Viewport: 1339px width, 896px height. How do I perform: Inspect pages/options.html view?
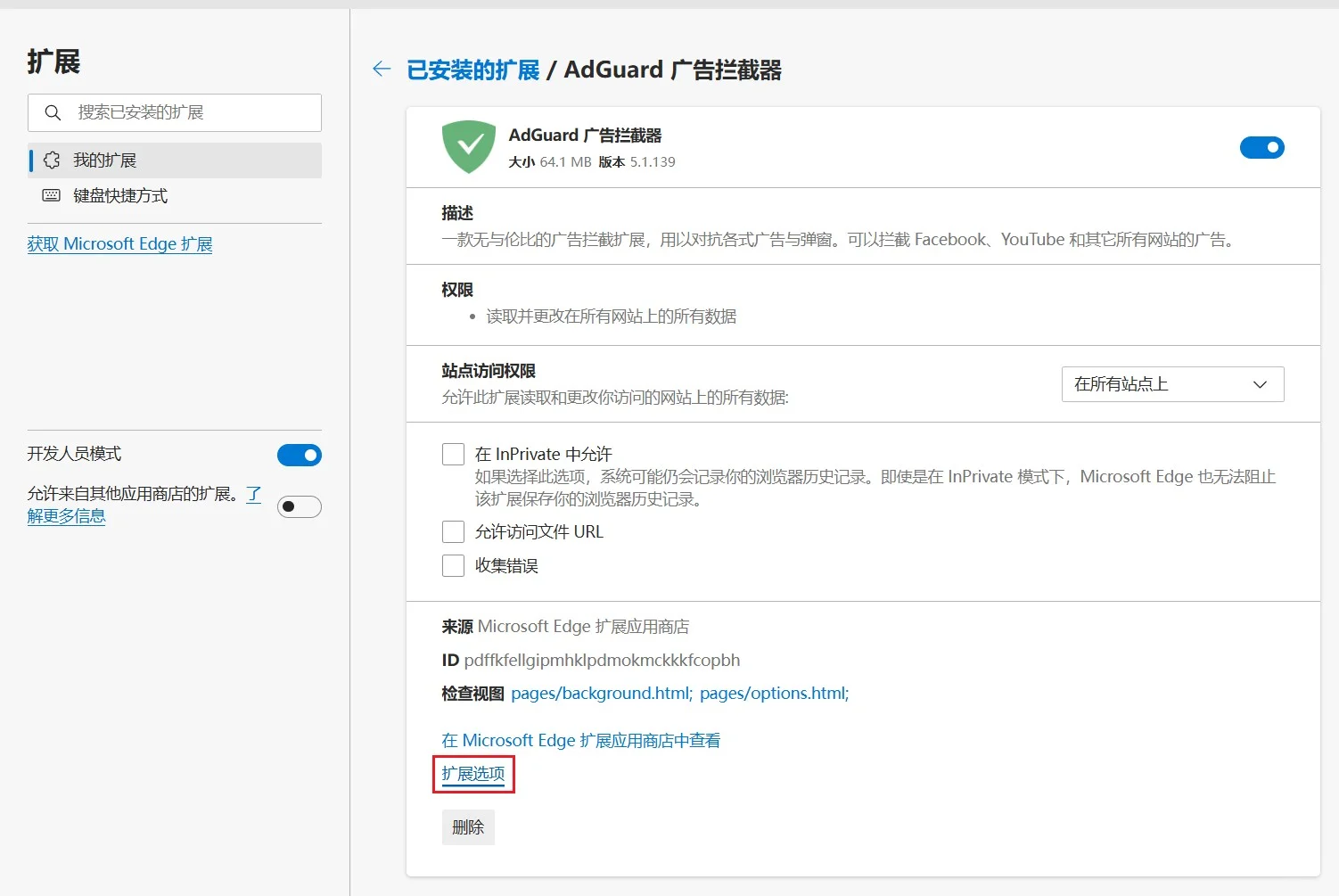pos(775,694)
